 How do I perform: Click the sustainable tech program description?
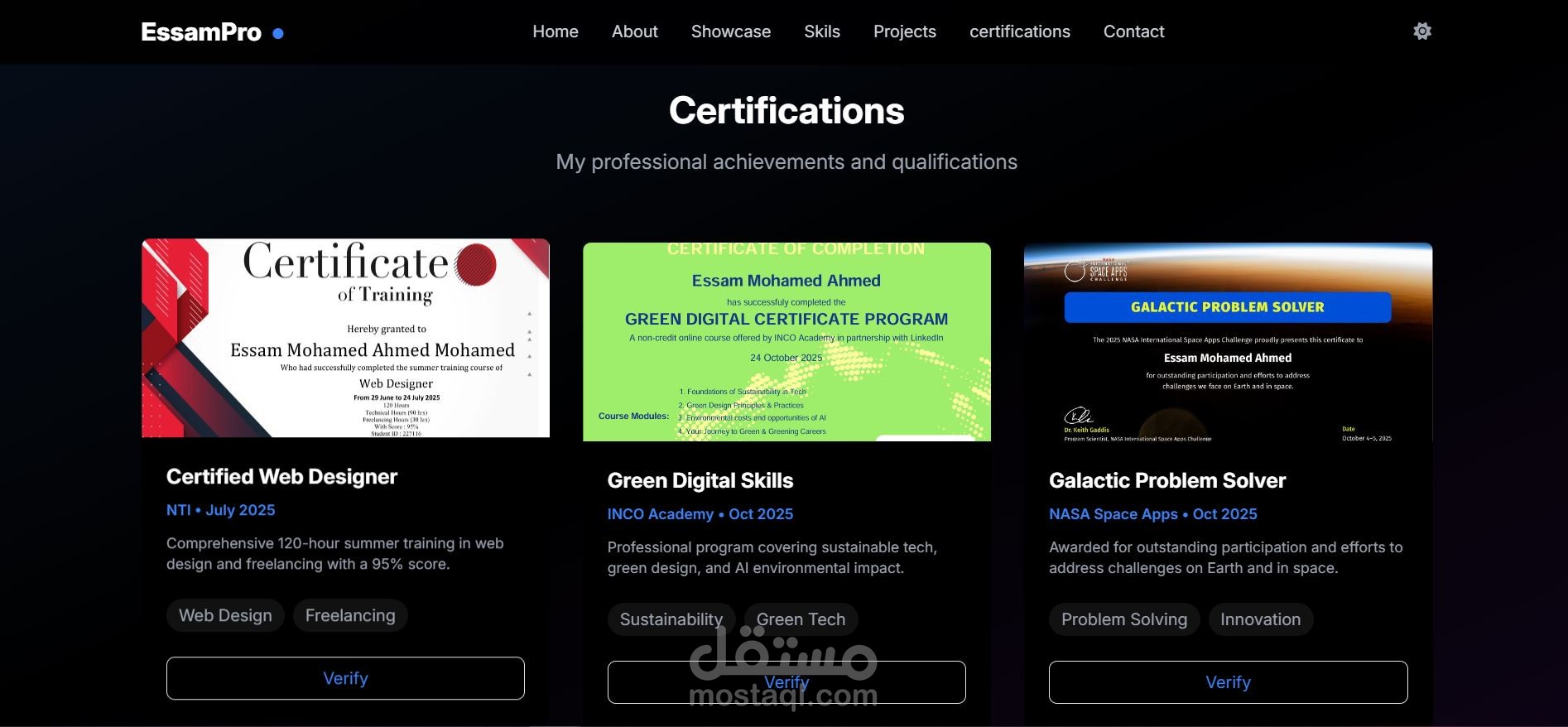click(772, 557)
